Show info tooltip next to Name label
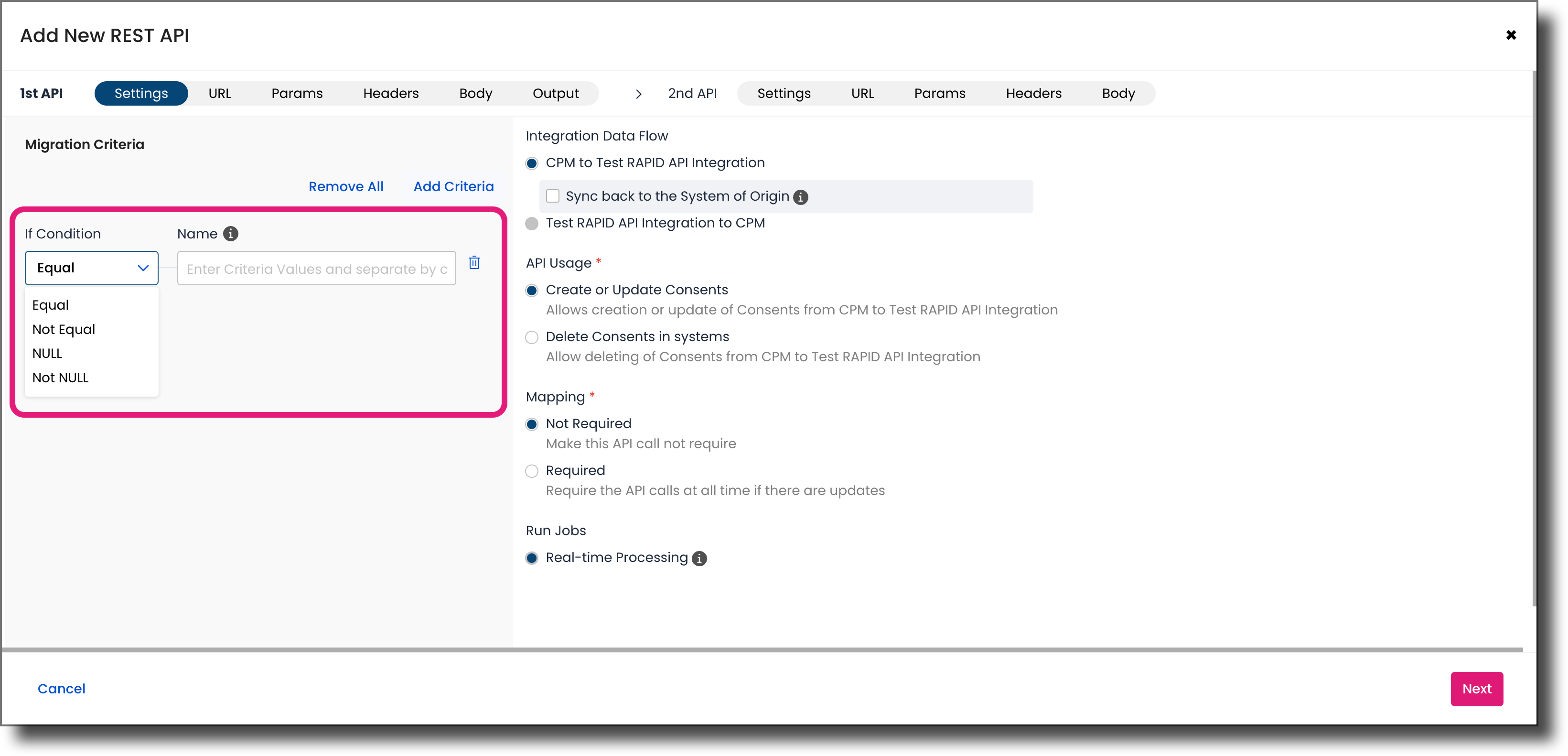Viewport: 1568px width, 756px height. click(231, 234)
